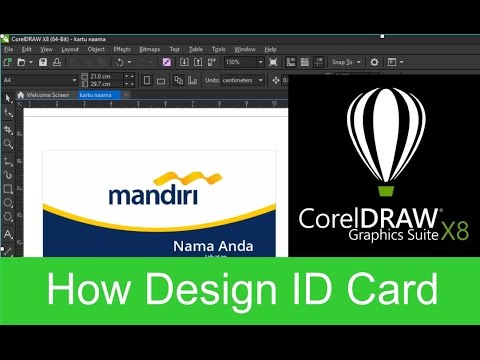The height and width of the screenshot is (360, 480).
Task: Open the Table menu
Action: pyautogui.click(x=196, y=49)
